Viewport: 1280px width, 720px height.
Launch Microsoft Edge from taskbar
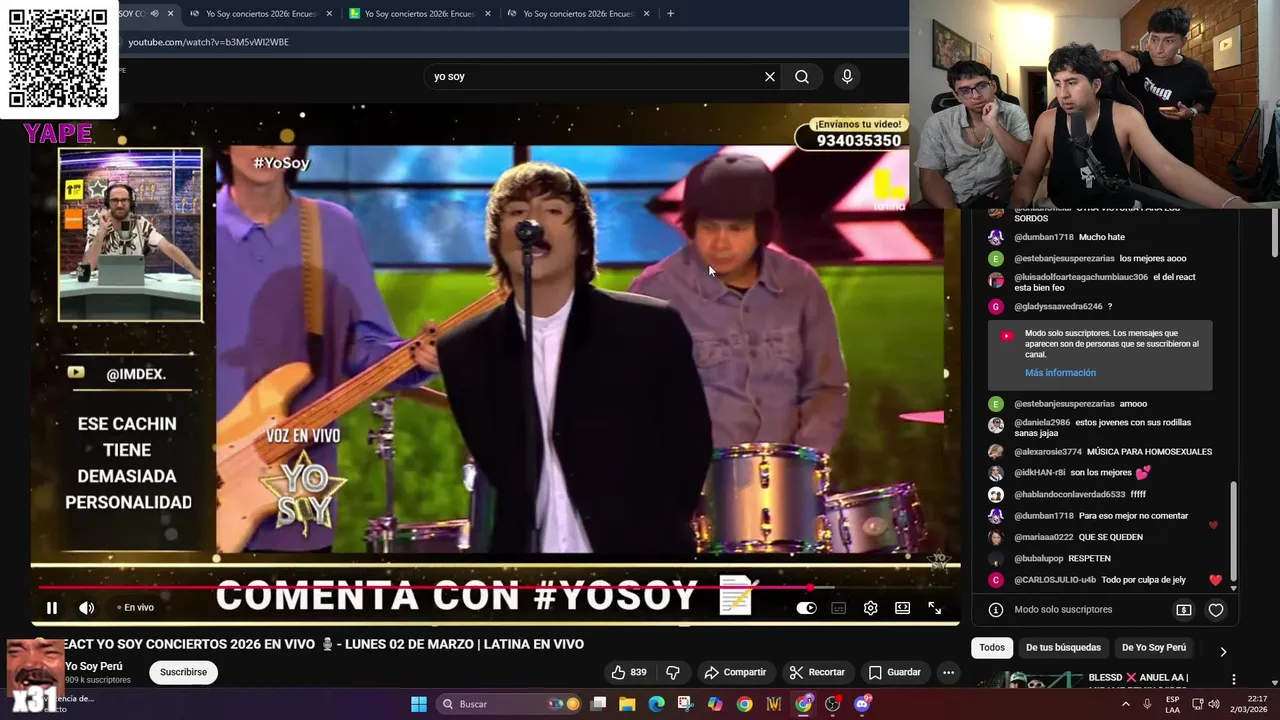(x=656, y=704)
